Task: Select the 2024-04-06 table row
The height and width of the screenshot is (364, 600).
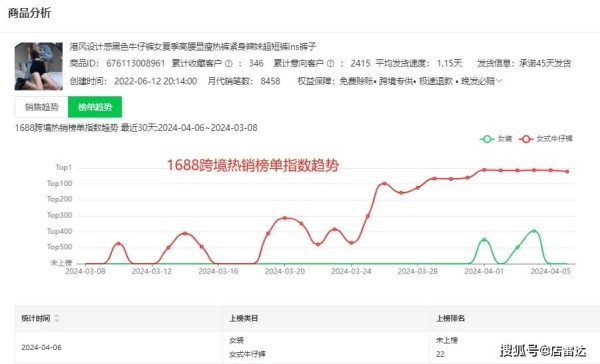Action: coord(307,347)
